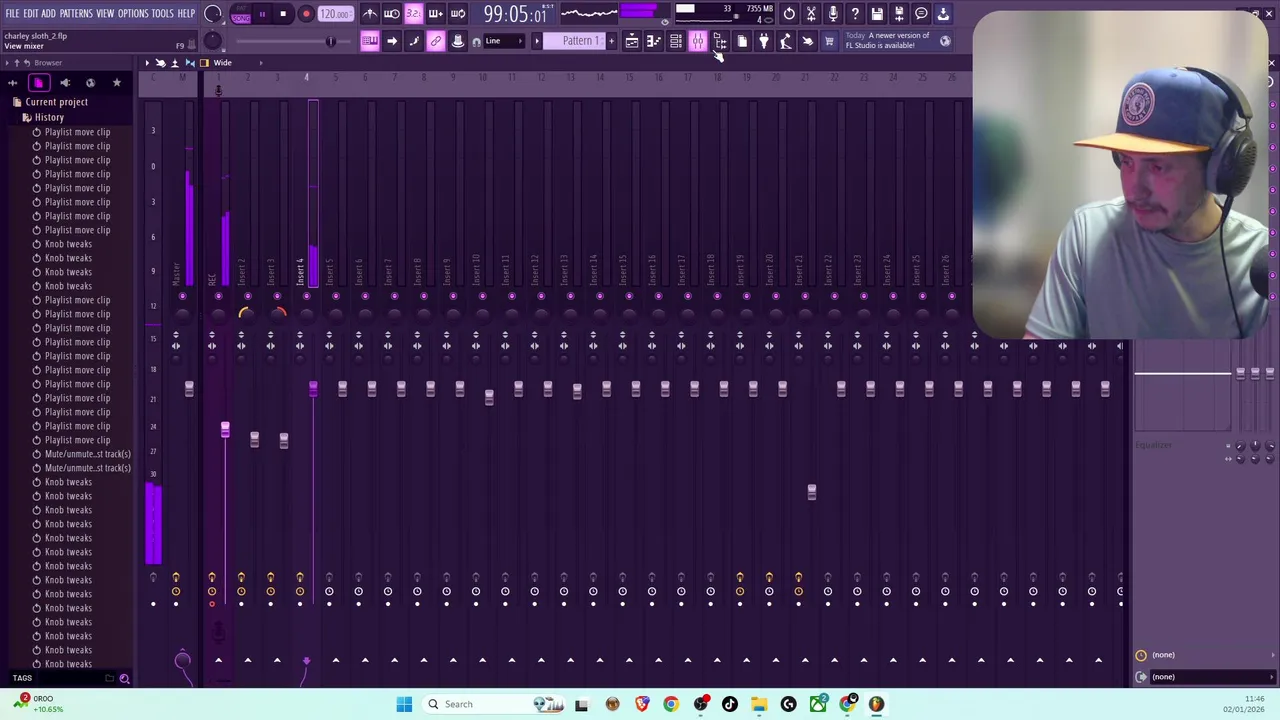Screen dimensions: 1280x720
Task: Click the Save project floppy icon
Action: (x=877, y=14)
